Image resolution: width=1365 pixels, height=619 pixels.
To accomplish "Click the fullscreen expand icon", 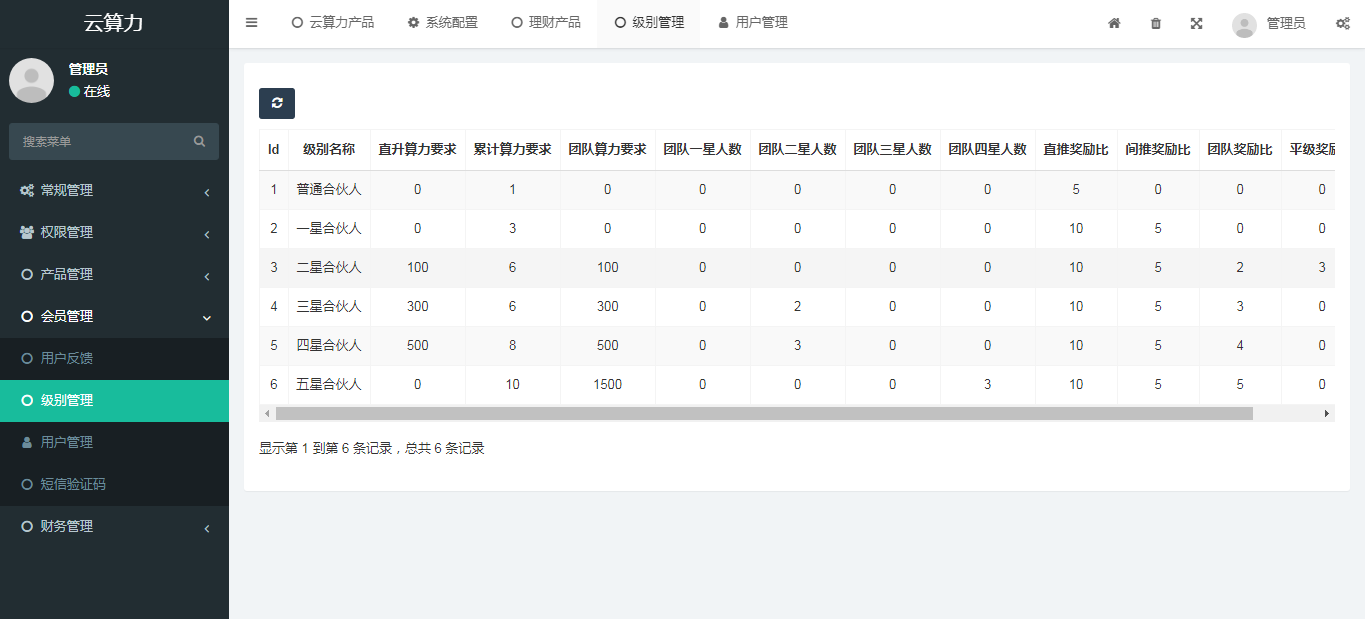I will pyautogui.click(x=1196, y=23).
